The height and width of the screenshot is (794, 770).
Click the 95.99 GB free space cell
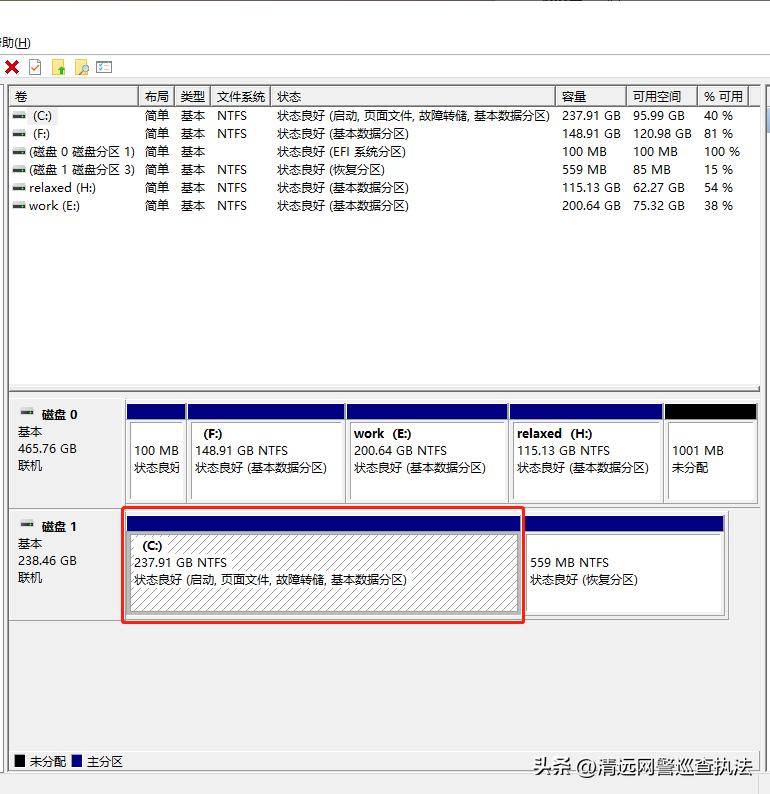[658, 116]
